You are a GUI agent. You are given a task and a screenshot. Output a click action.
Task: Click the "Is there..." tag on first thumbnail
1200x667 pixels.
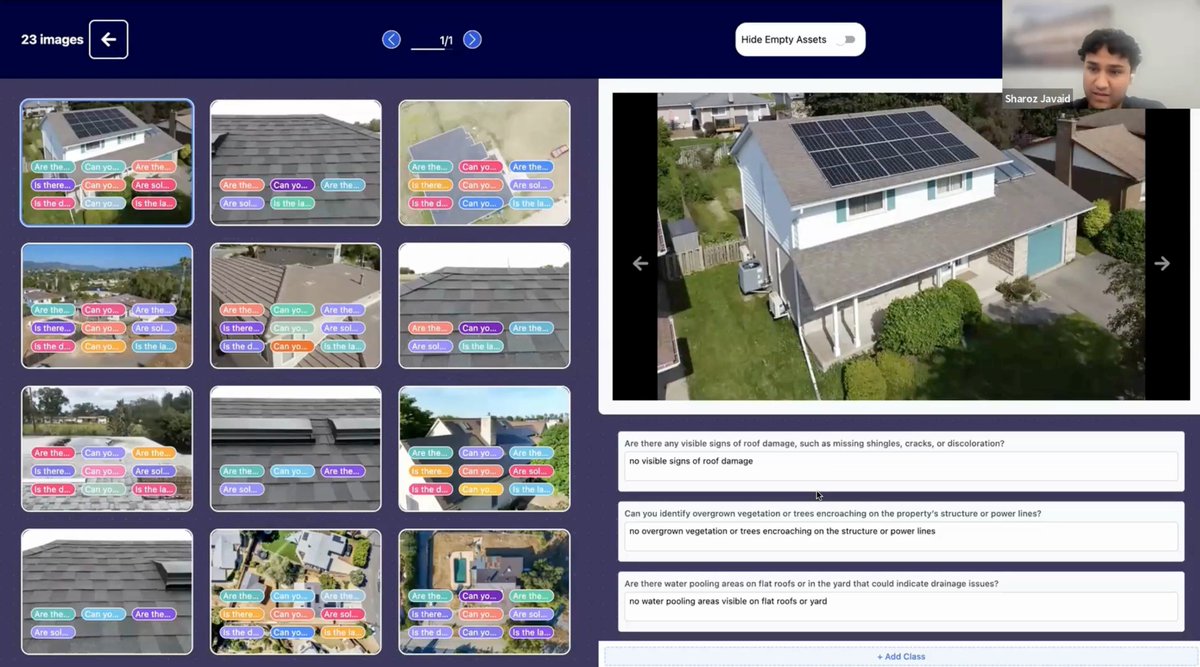coord(52,184)
